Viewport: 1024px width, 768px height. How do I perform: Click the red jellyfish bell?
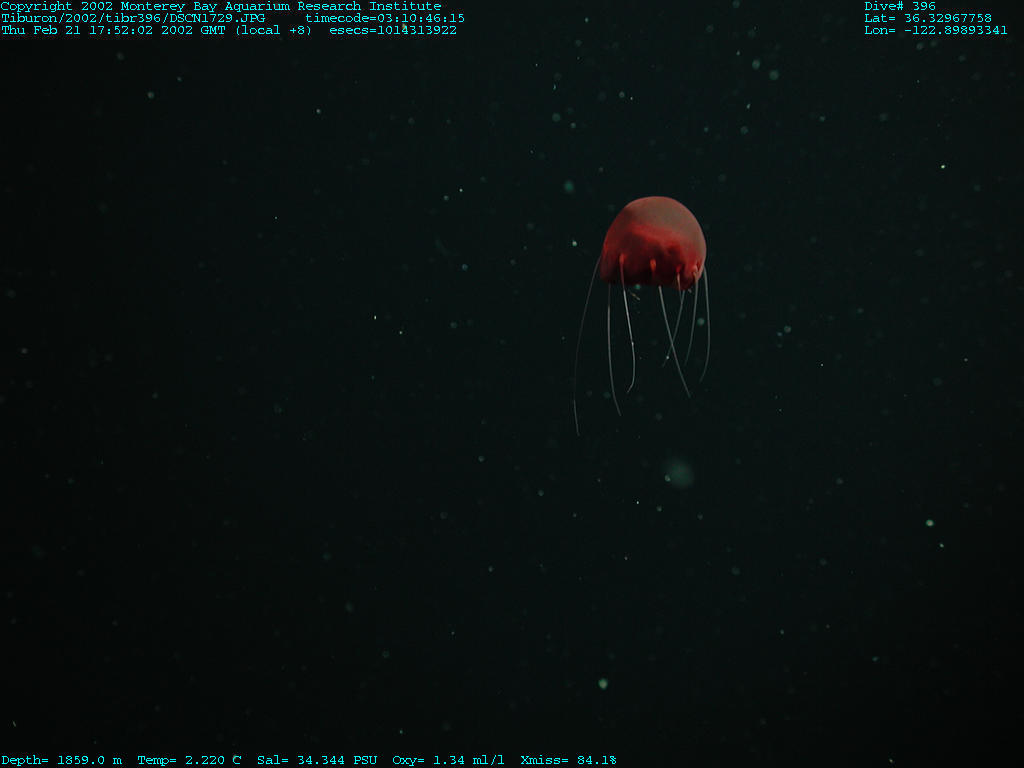point(653,242)
